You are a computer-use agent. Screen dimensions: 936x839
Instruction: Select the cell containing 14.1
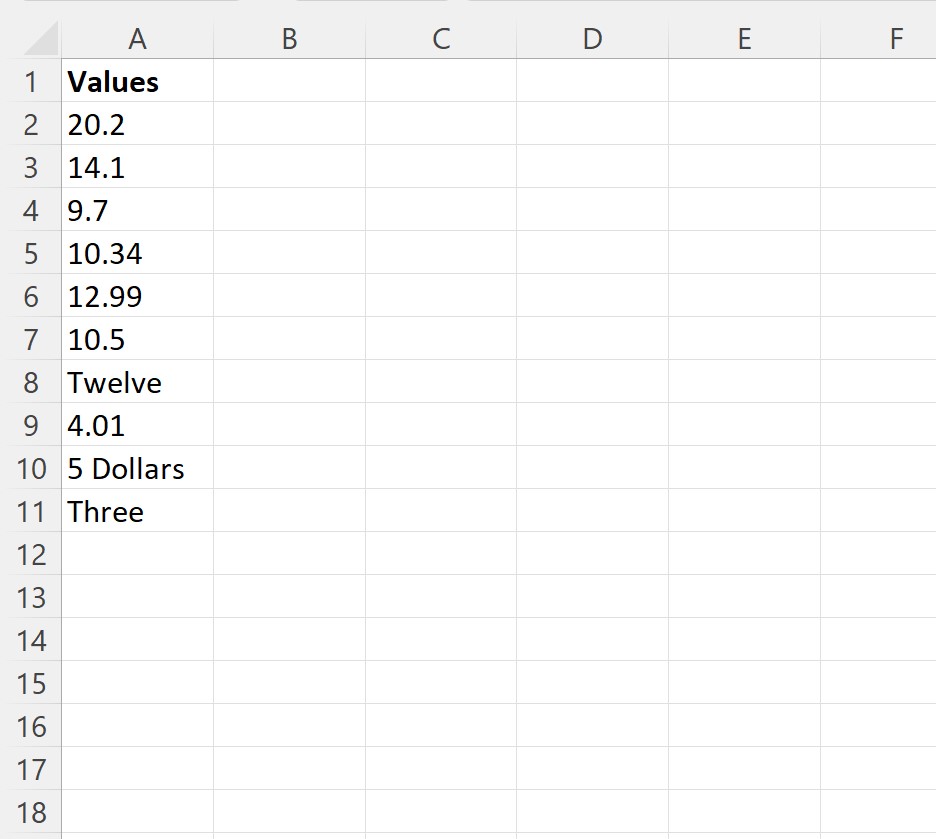tap(137, 166)
